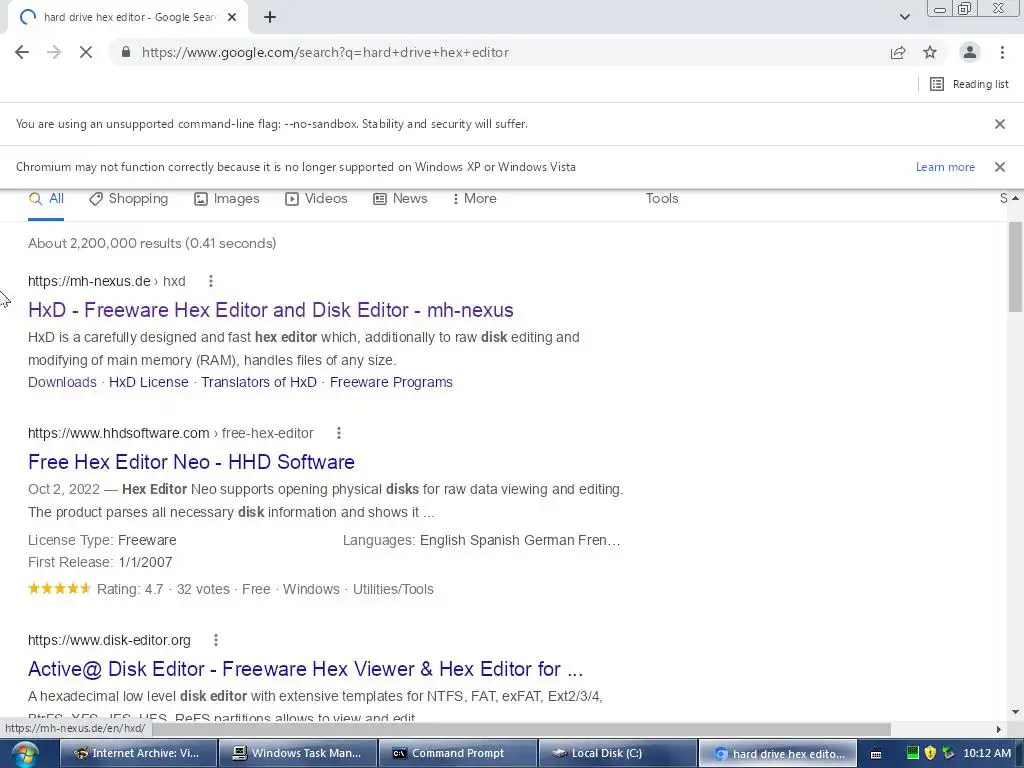
Task: Click the green tray monitor icon
Action: (913, 754)
